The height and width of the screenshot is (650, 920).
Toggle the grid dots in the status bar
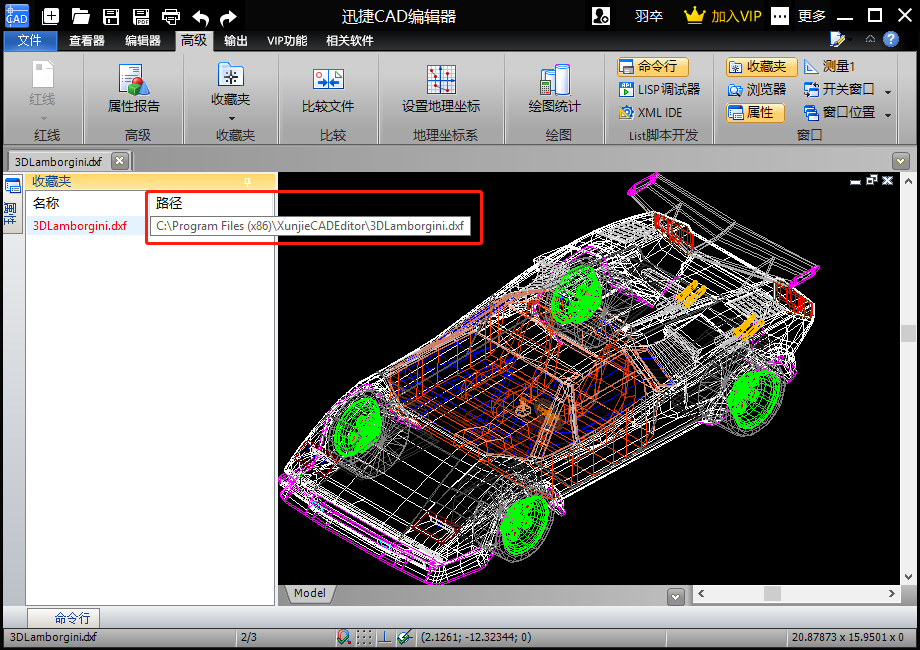364,637
